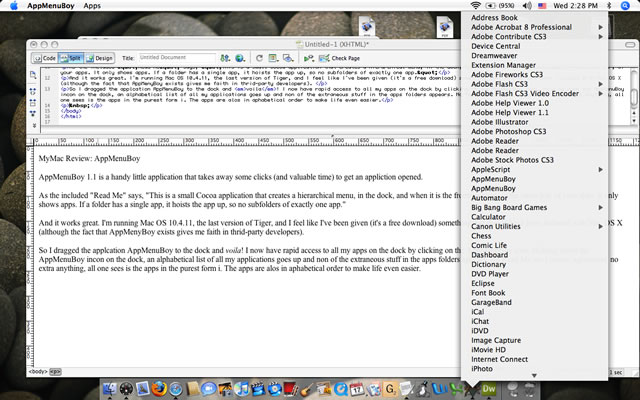Open iCal calendar icon in dock
This screenshot has width=640, height=400.
pyautogui.click(x=357, y=389)
